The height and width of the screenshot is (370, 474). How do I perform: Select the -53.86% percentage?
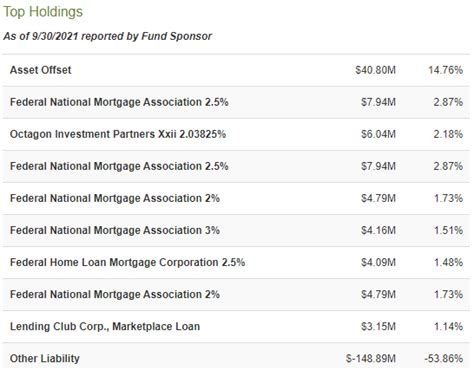tap(444, 359)
